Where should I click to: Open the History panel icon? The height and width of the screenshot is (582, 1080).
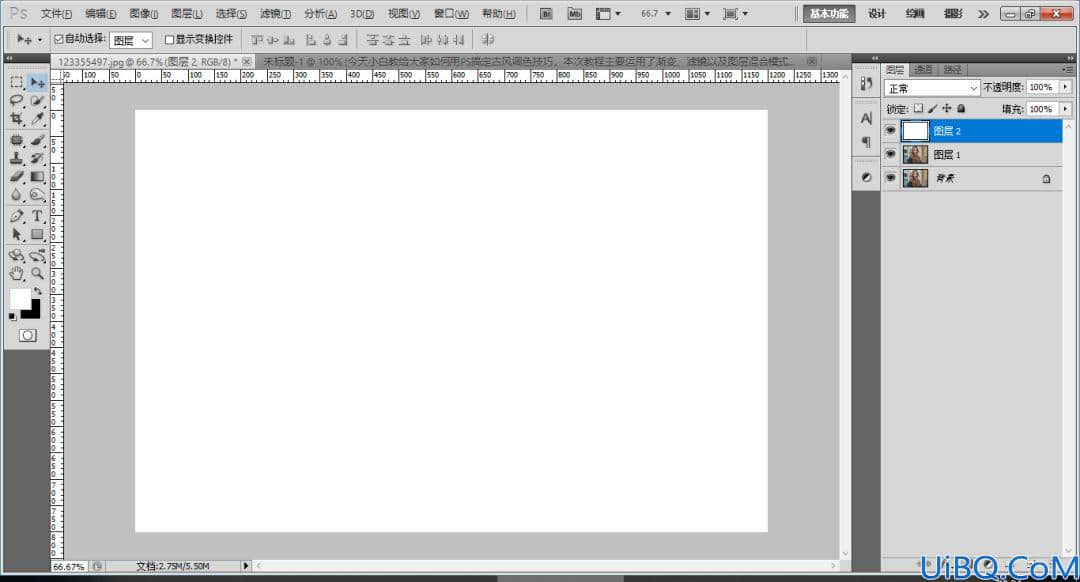point(866,84)
